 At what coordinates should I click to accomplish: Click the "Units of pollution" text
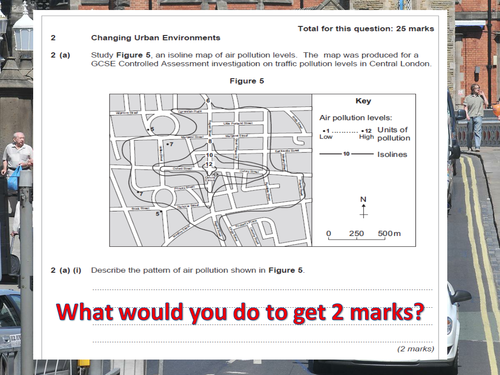(394, 134)
